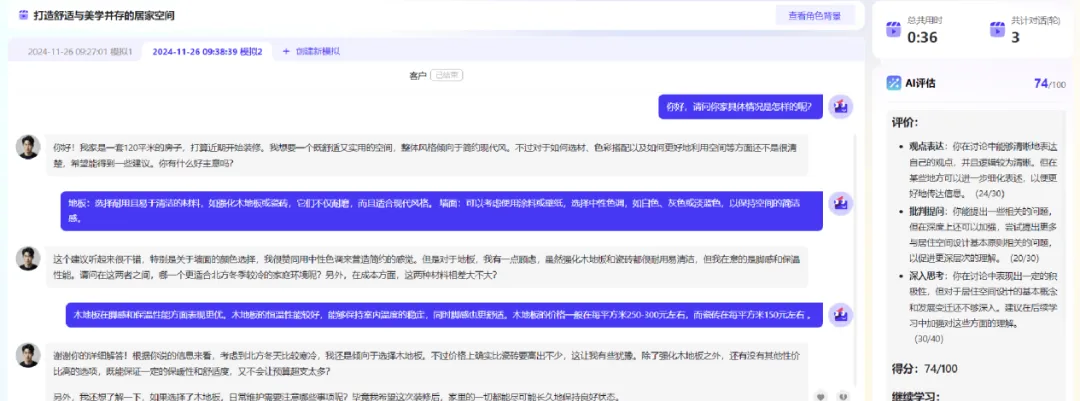Click the dialogue round count 3
Image resolution: width=1080 pixels, height=401 pixels.
click(x=1015, y=37)
